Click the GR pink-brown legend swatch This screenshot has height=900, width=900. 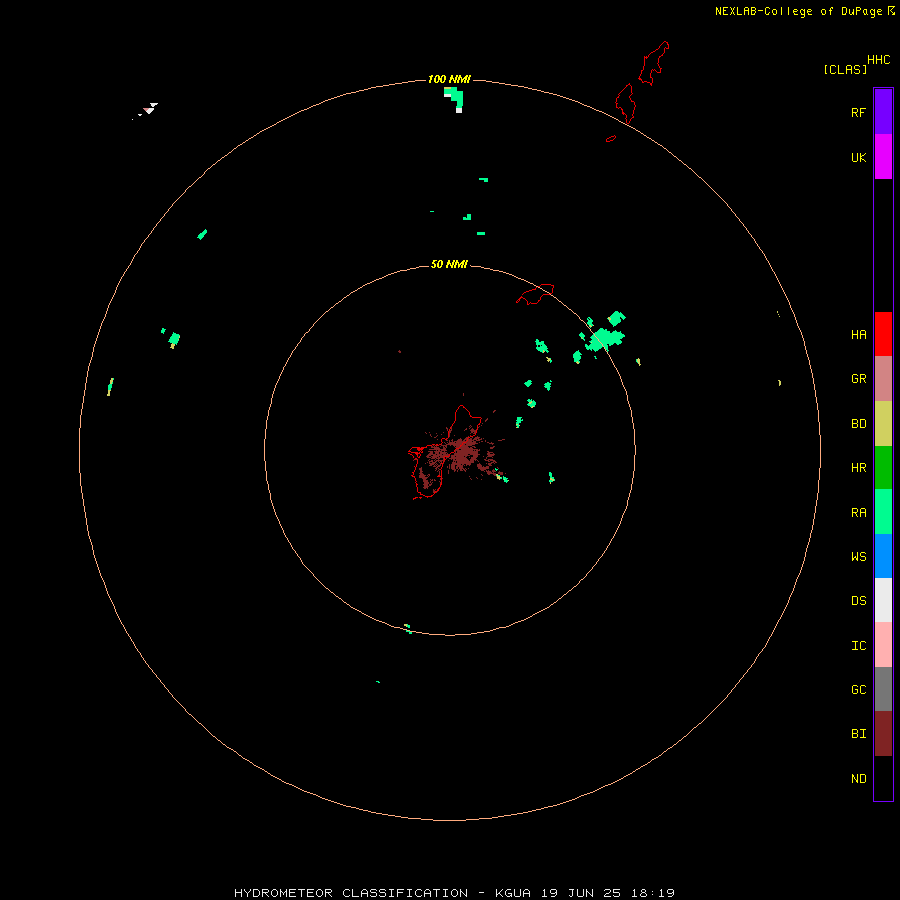(883, 379)
